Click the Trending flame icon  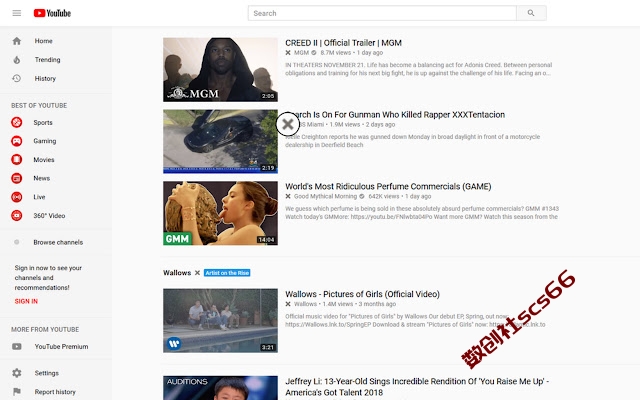(17, 60)
